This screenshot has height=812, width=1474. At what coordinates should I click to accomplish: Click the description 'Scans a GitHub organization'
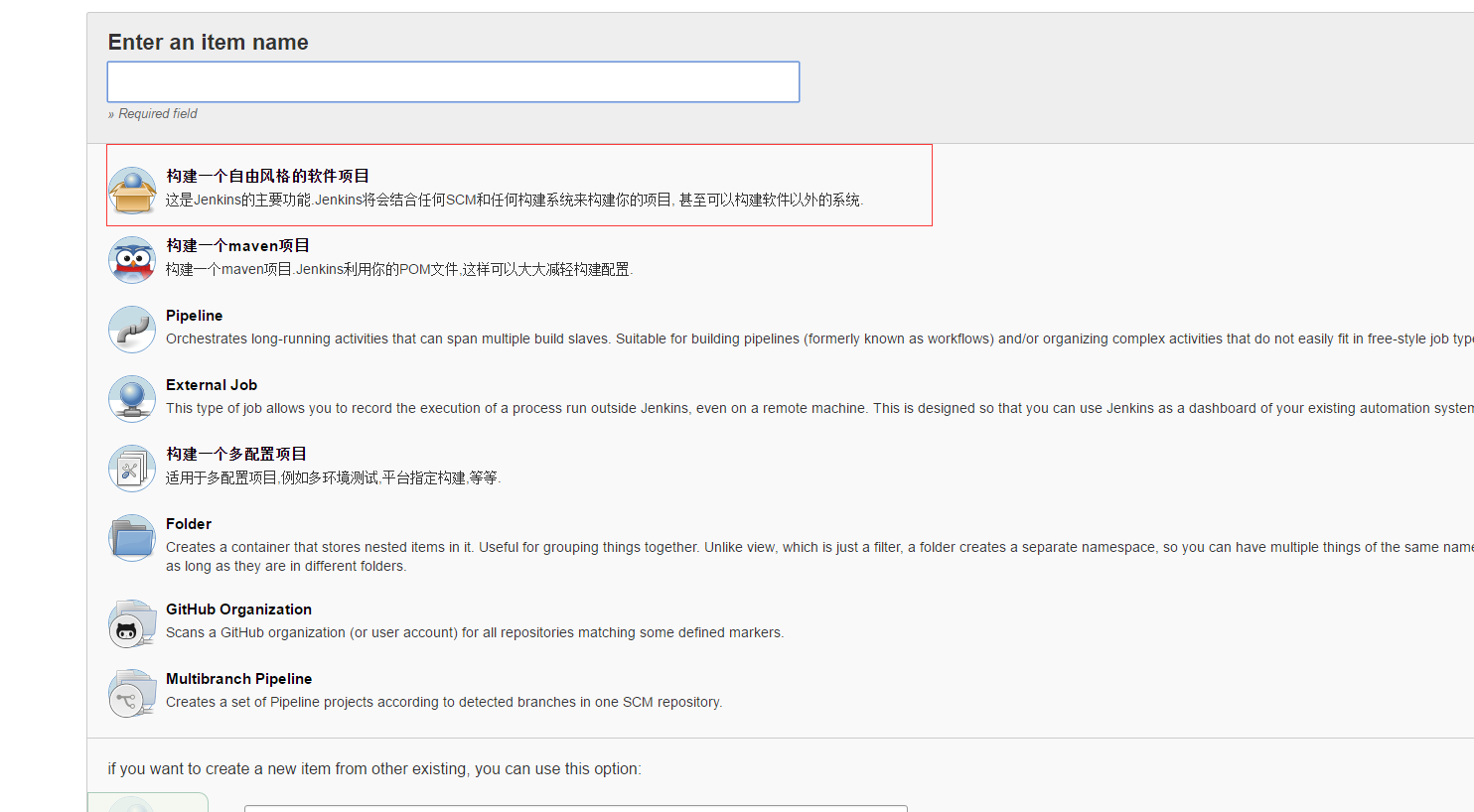(475, 632)
